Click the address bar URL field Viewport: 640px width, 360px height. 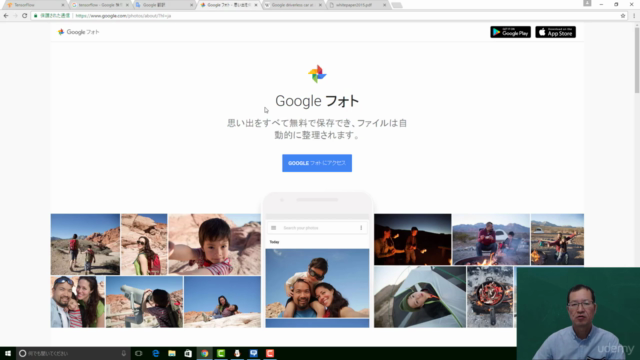(327, 16)
